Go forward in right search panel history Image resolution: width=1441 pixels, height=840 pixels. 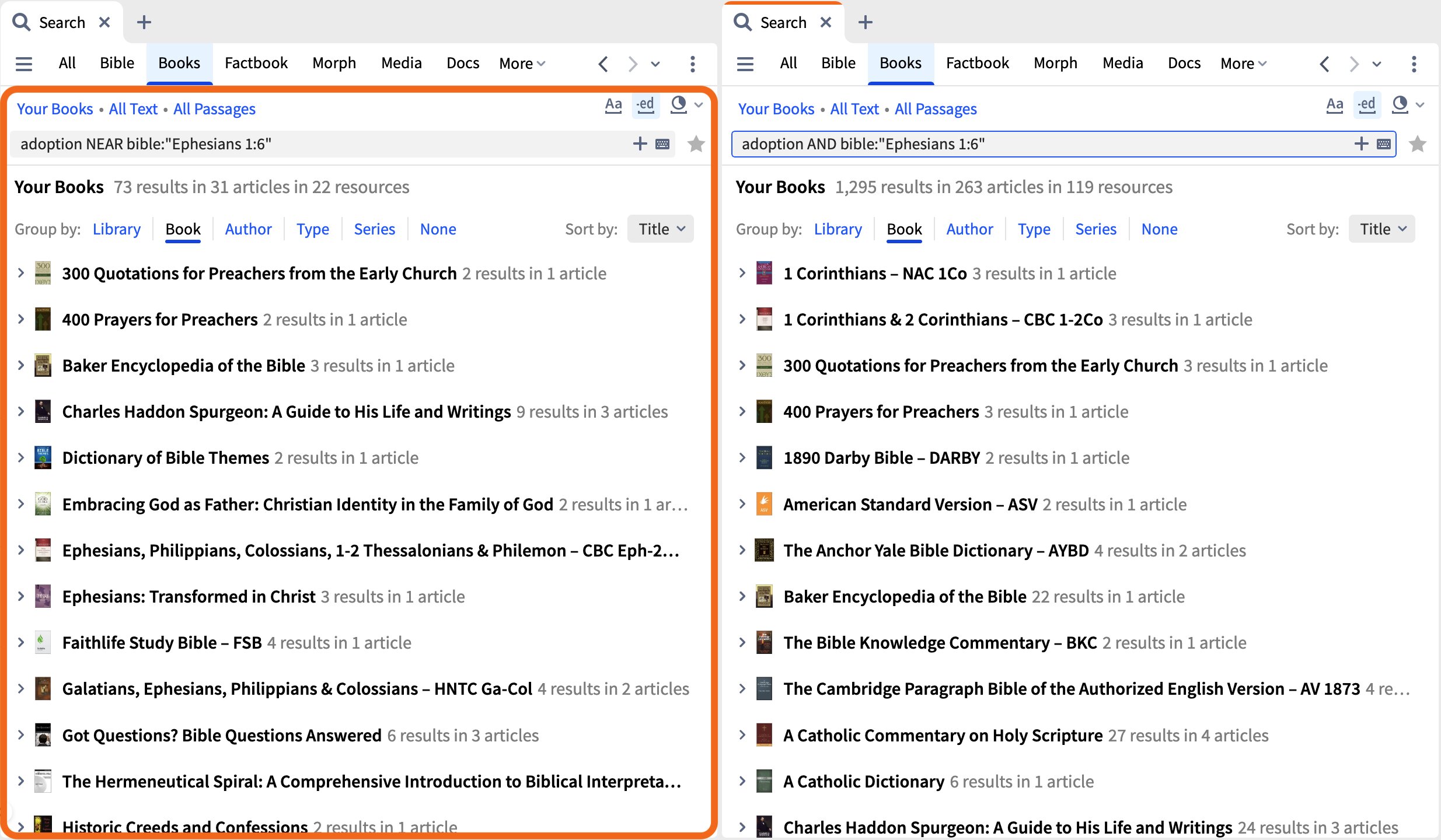(x=1354, y=64)
